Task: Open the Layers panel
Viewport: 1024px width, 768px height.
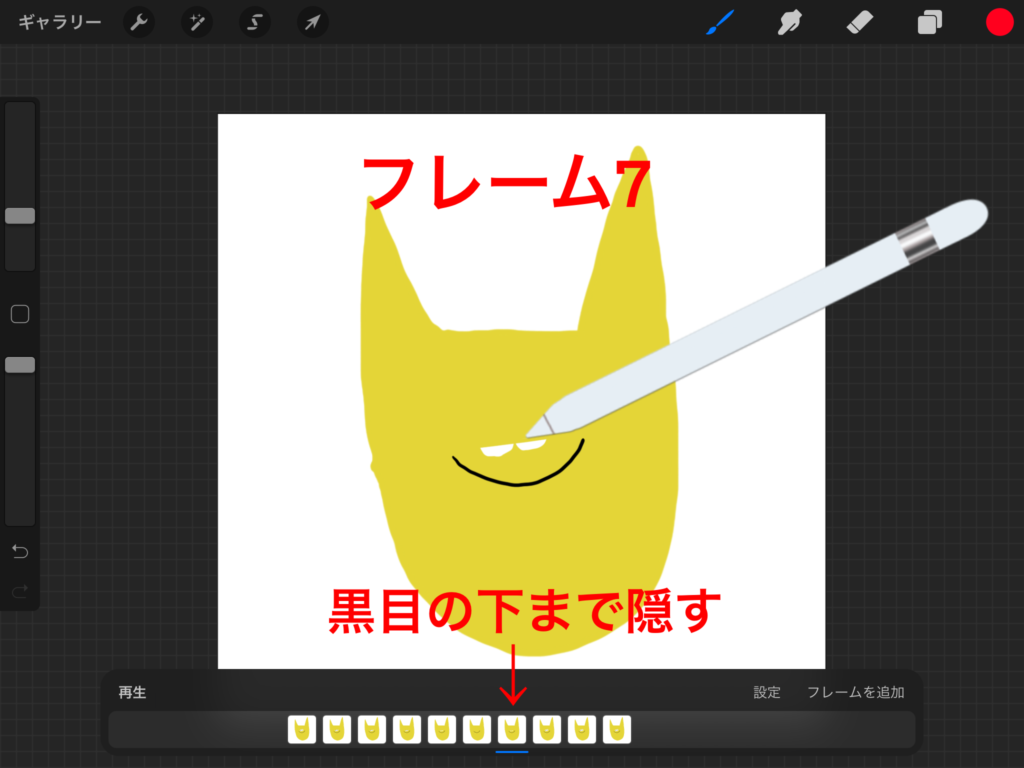Action: [929, 21]
